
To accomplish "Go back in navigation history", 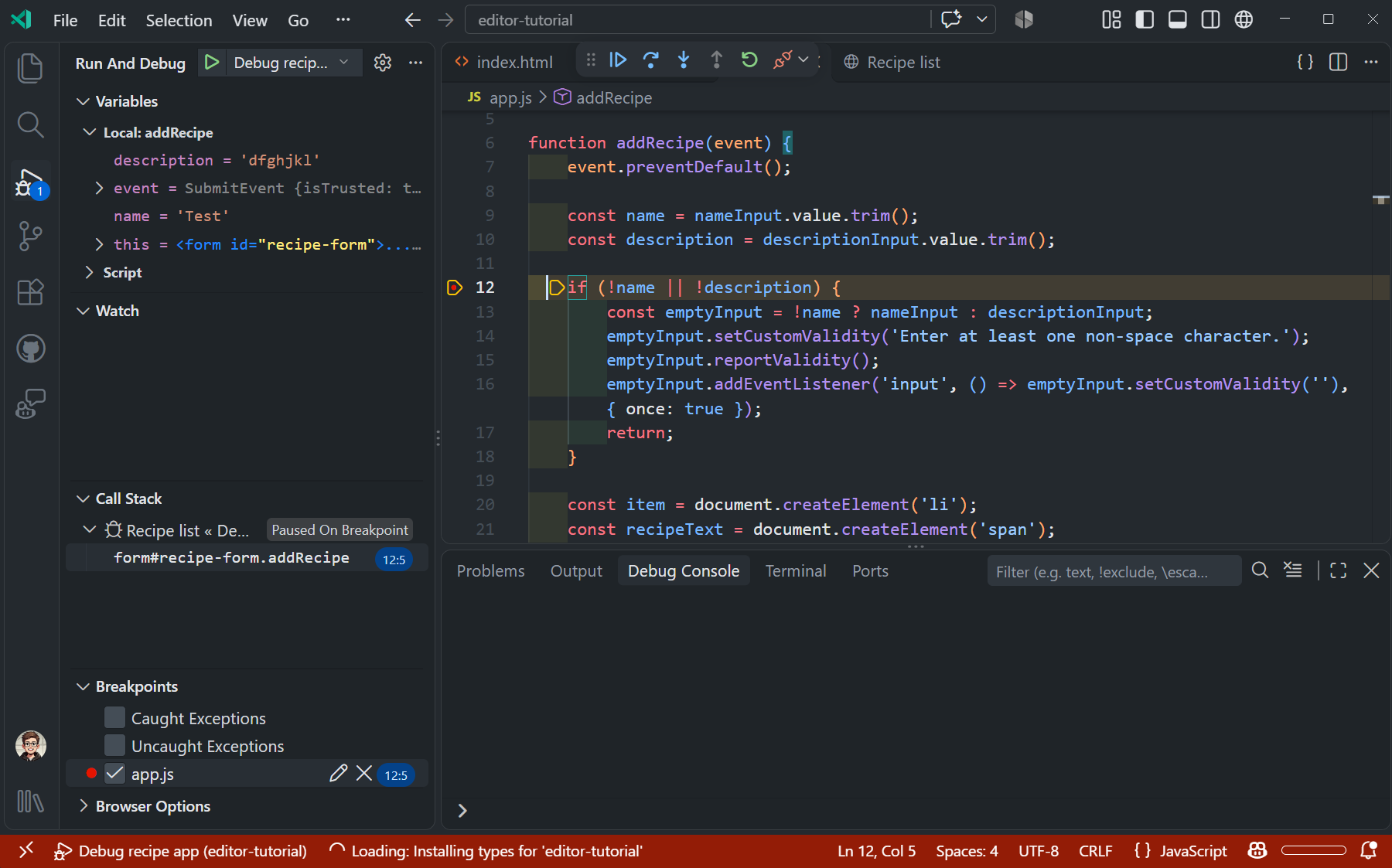I will pyautogui.click(x=413, y=20).
